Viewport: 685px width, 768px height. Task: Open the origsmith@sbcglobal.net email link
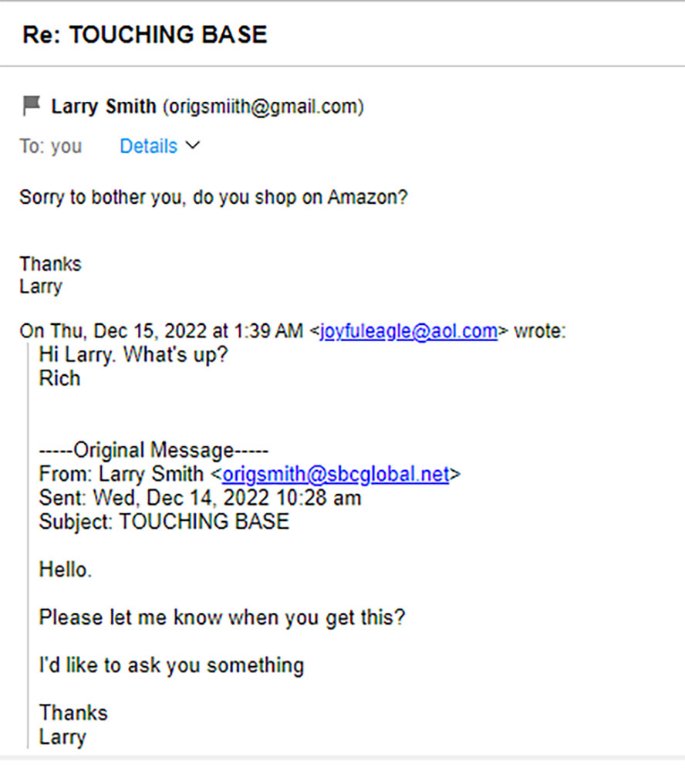pos(335,474)
